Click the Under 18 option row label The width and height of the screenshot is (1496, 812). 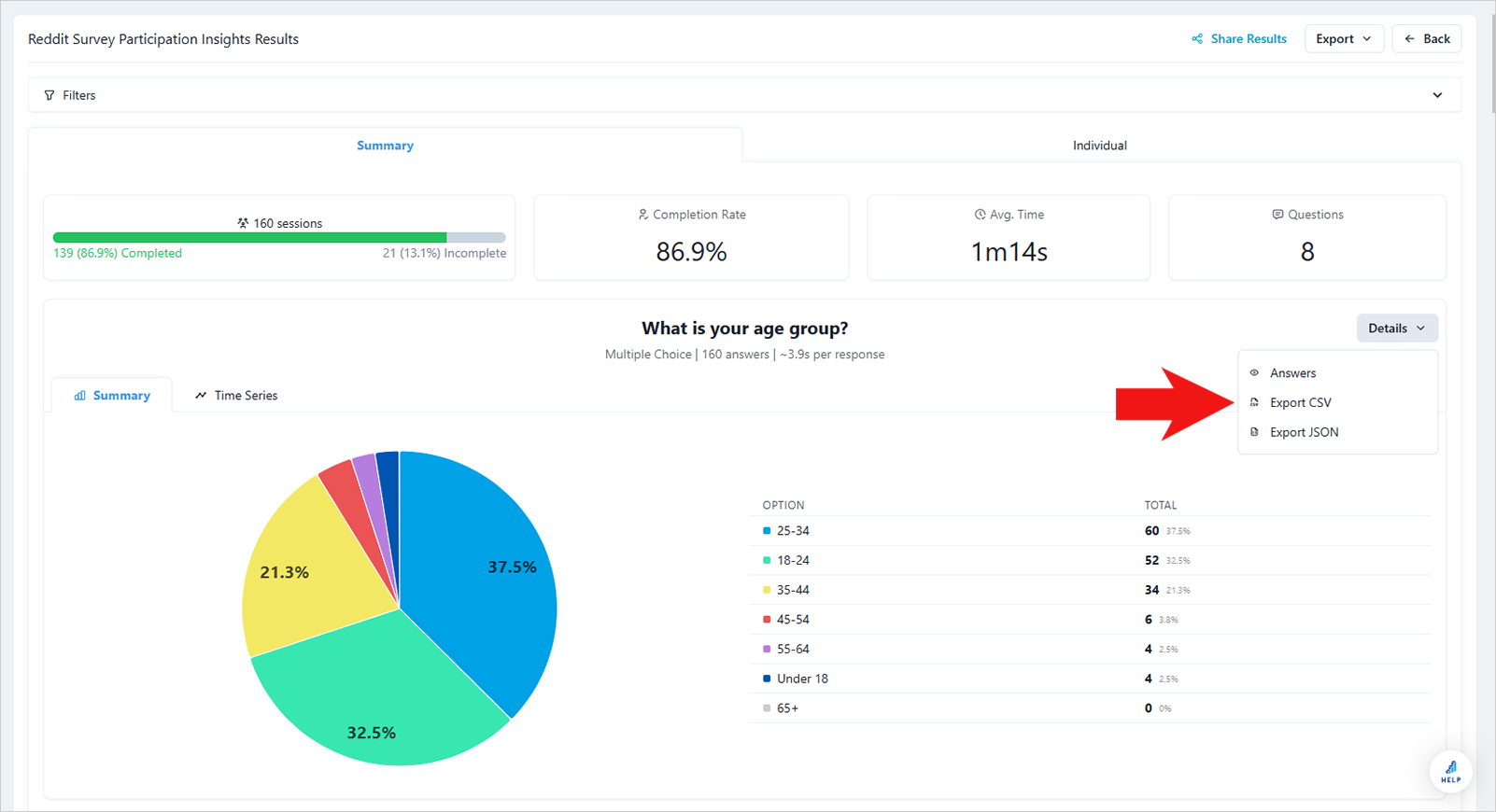802,679
